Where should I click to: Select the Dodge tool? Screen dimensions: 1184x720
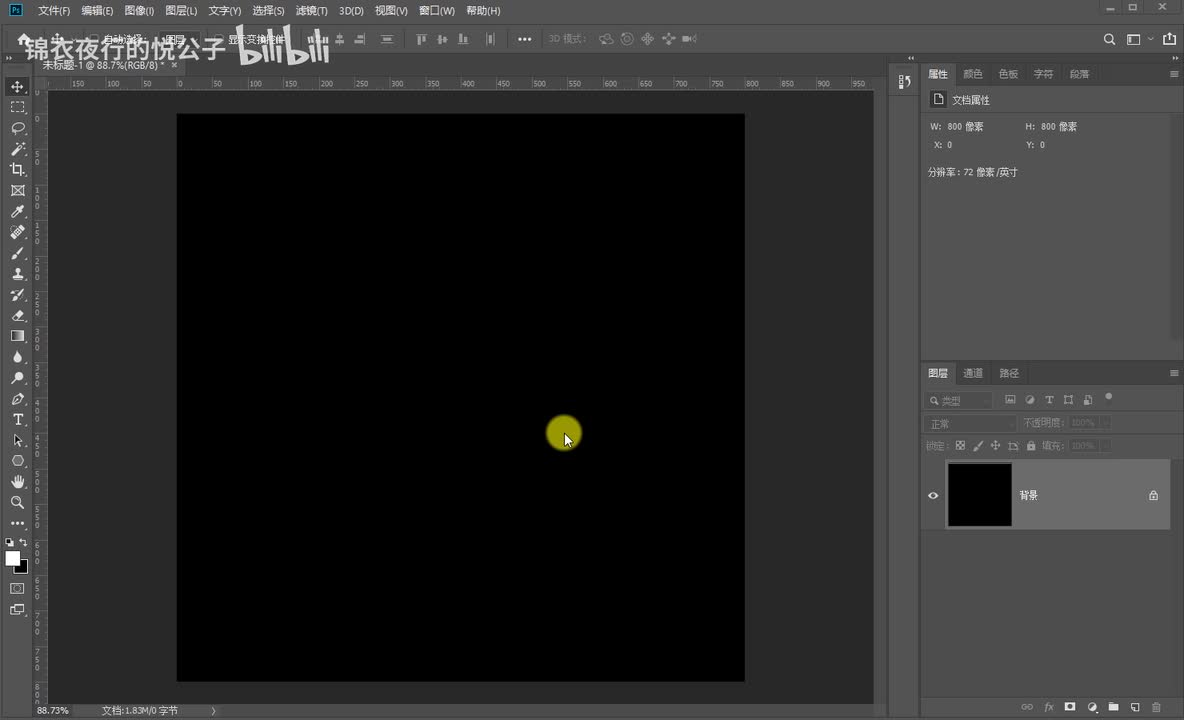point(17,378)
